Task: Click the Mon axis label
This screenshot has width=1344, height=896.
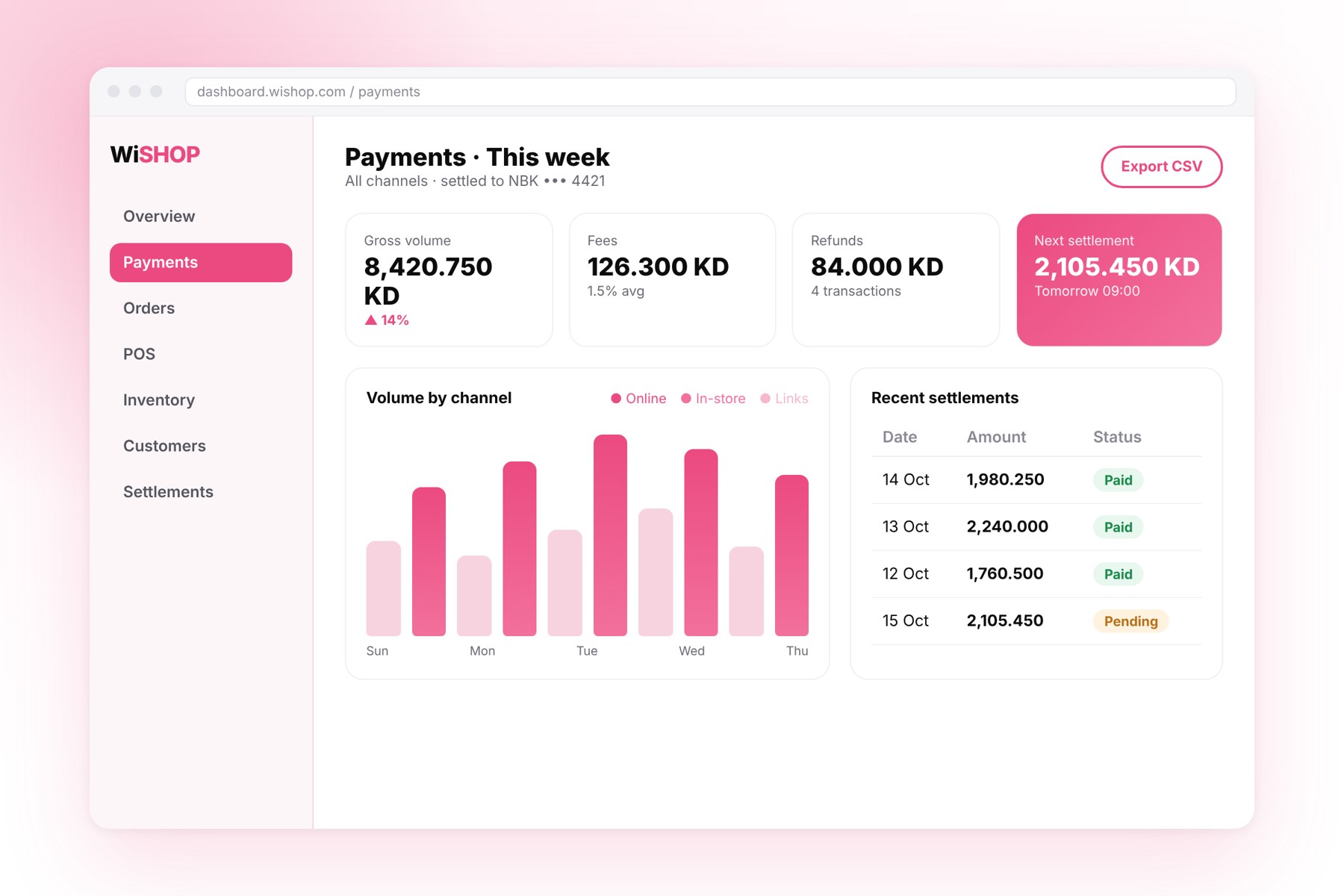Action: point(482,651)
